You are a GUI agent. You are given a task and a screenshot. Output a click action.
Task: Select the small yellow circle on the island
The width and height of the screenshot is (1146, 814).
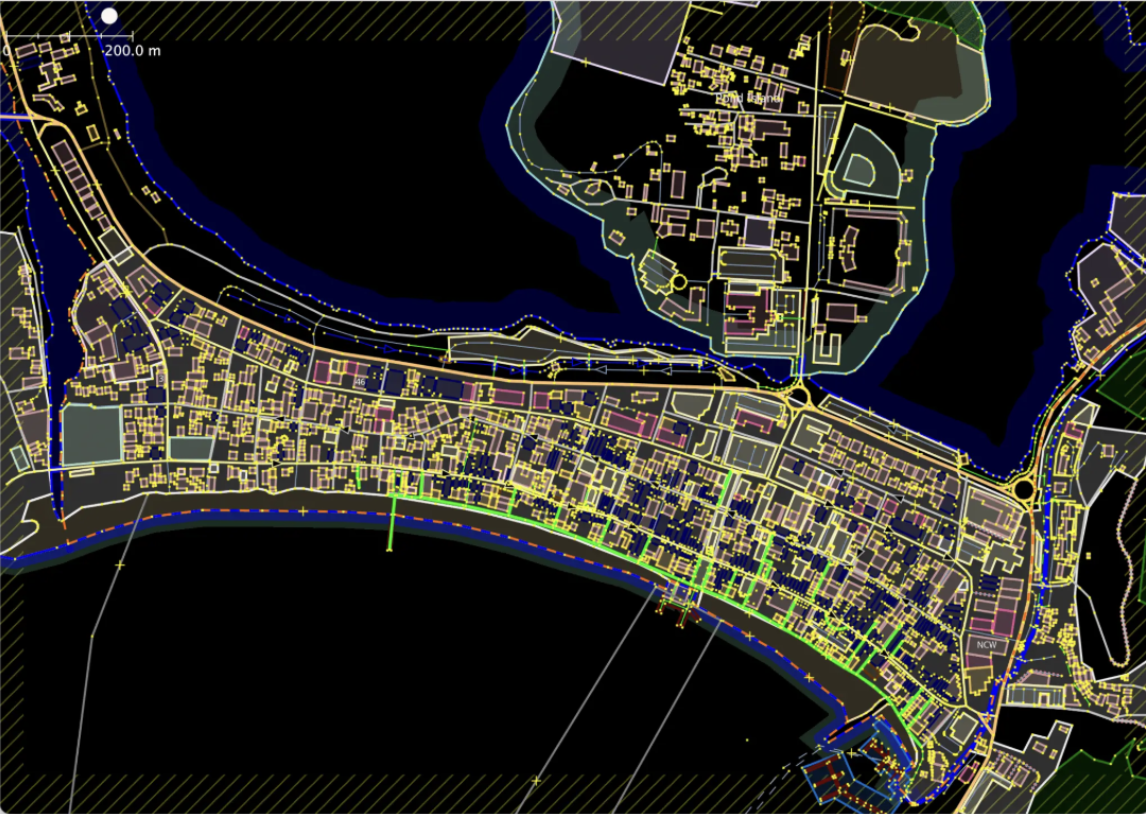[x=679, y=282]
